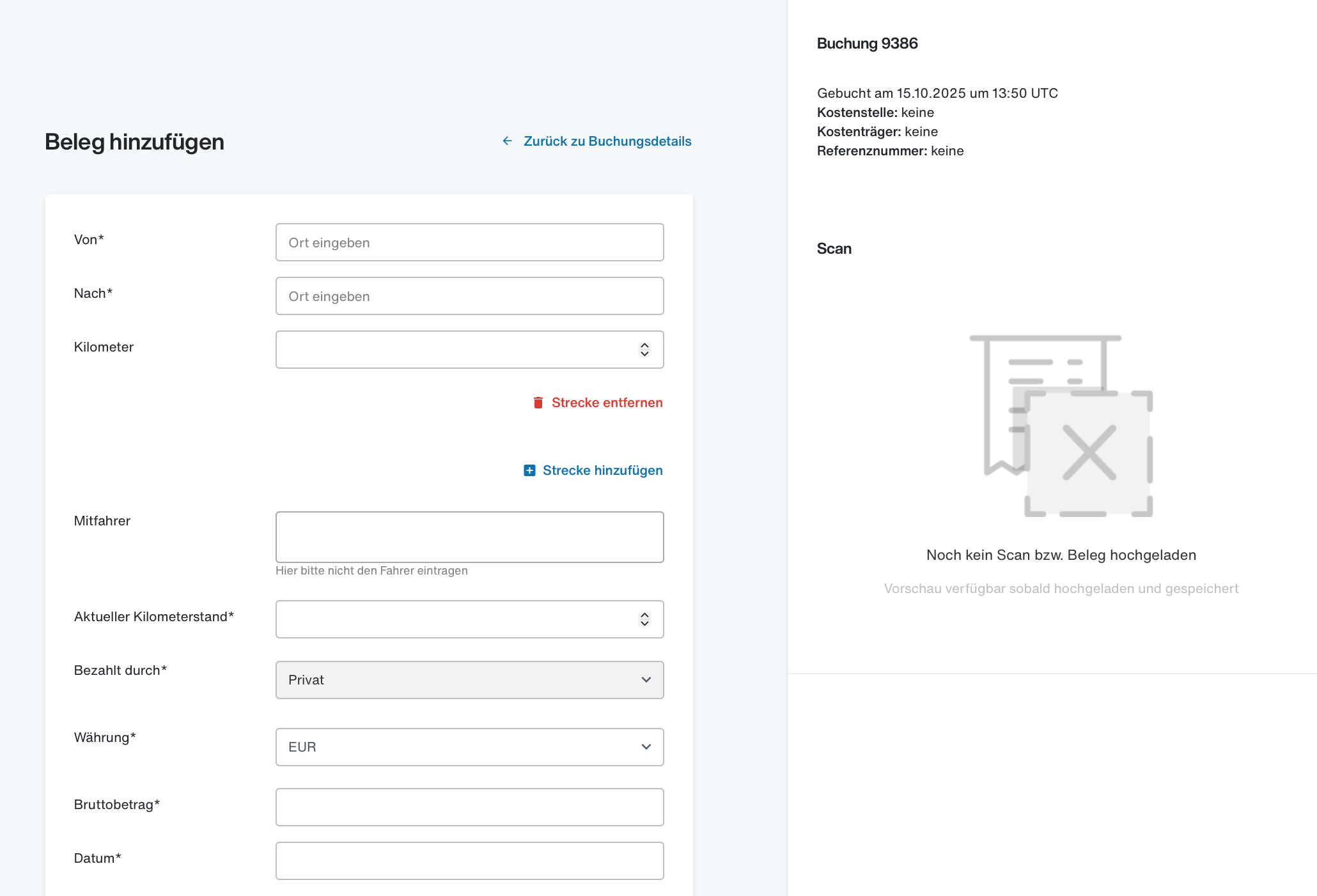Click the Noch kein Scan bzw. Beleg hochgeladen message
The height and width of the screenshot is (896, 1317).
coord(1061,555)
